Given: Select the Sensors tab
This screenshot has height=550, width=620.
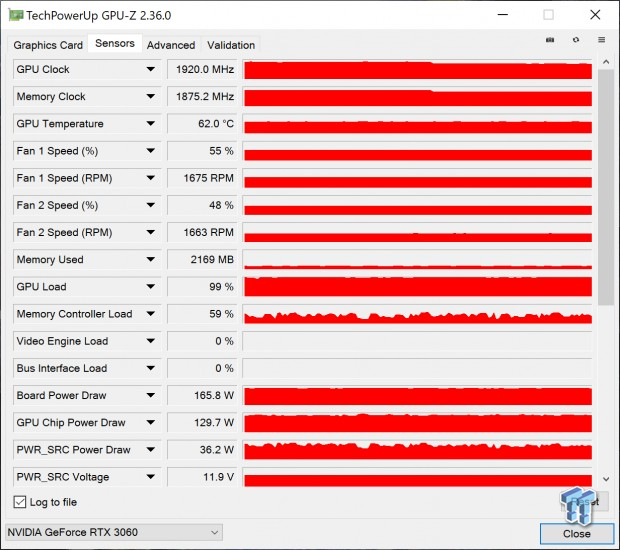Looking at the screenshot, I should click(115, 43).
